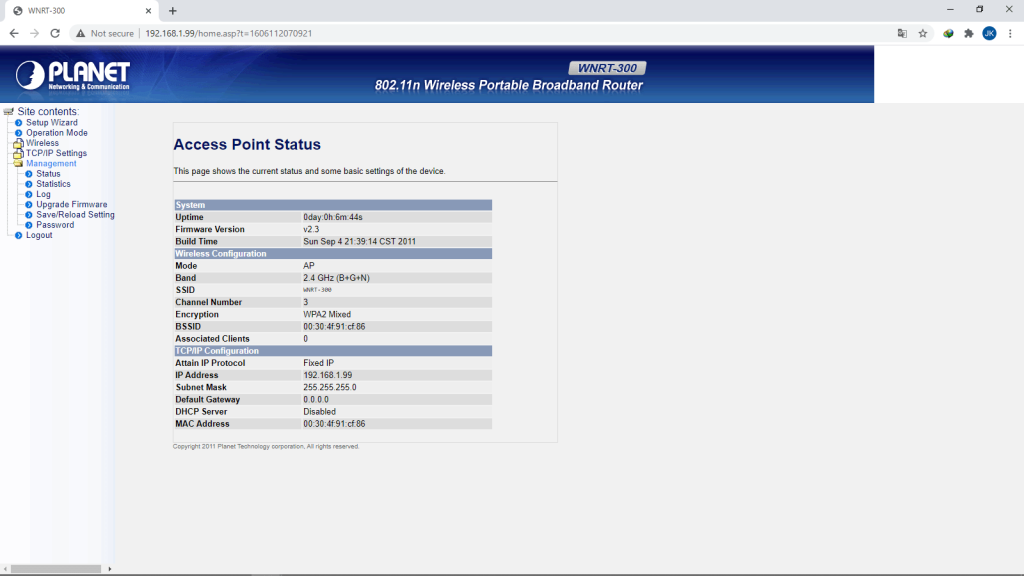Viewport: 1024px width, 577px height.
Task: Open a new browser tab
Action: point(172,10)
